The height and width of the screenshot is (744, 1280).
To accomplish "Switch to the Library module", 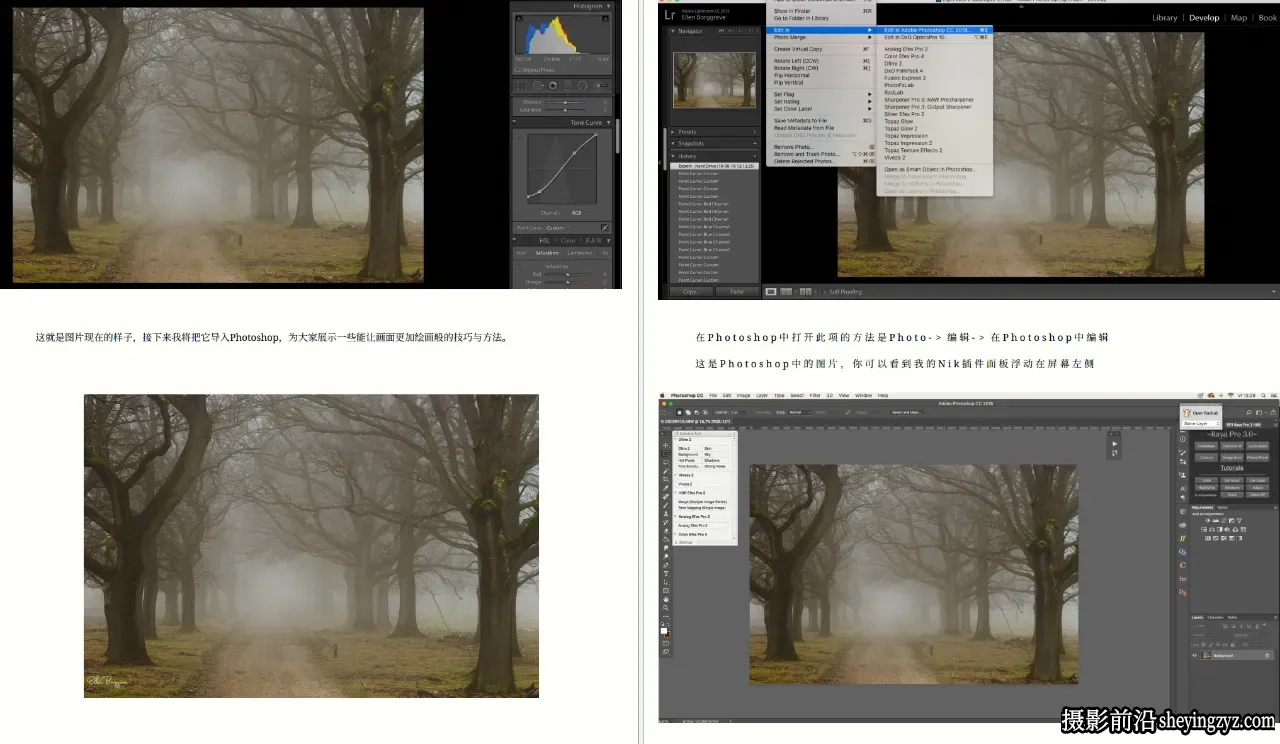I will pos(1165,17).
